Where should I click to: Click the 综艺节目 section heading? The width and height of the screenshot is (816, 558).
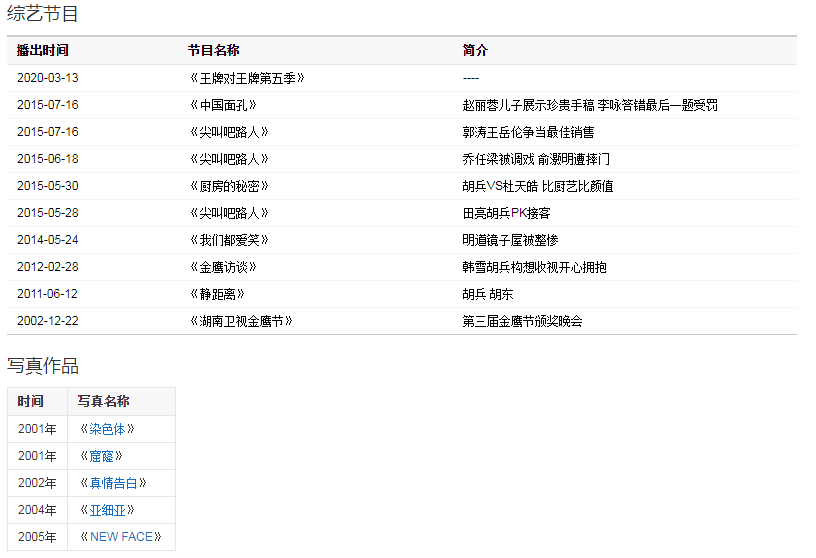43,14
